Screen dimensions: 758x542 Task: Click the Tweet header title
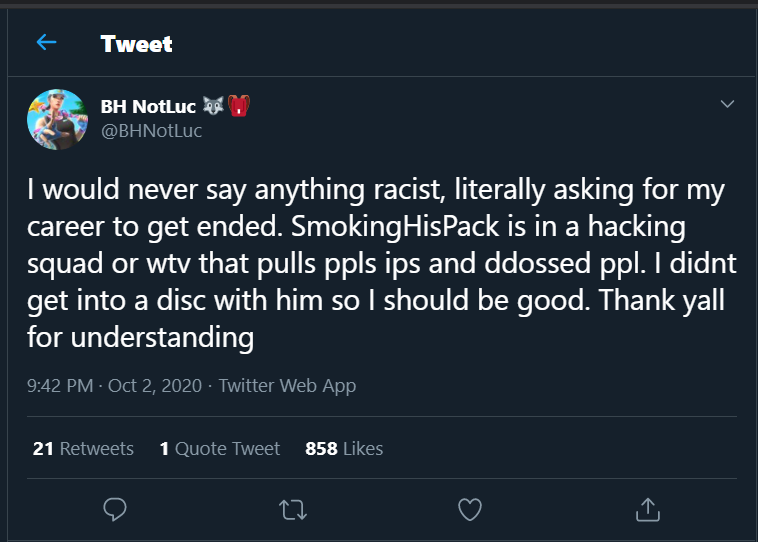click(136, 44)
